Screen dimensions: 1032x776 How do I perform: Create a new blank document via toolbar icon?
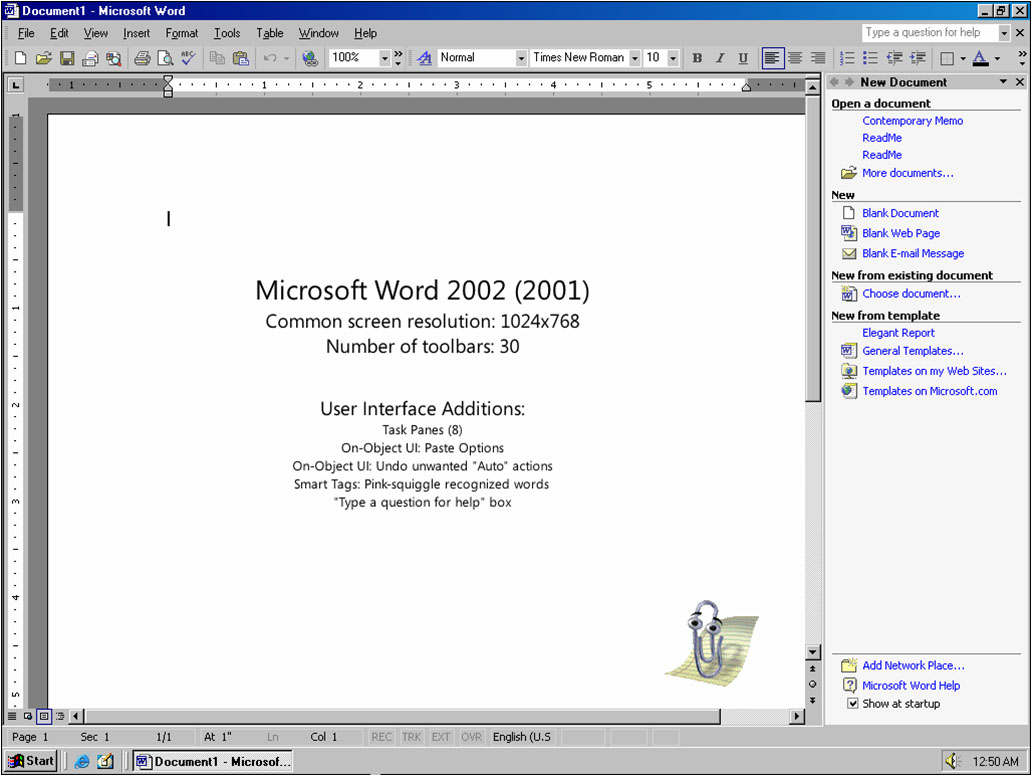click(x=18, y=58)
